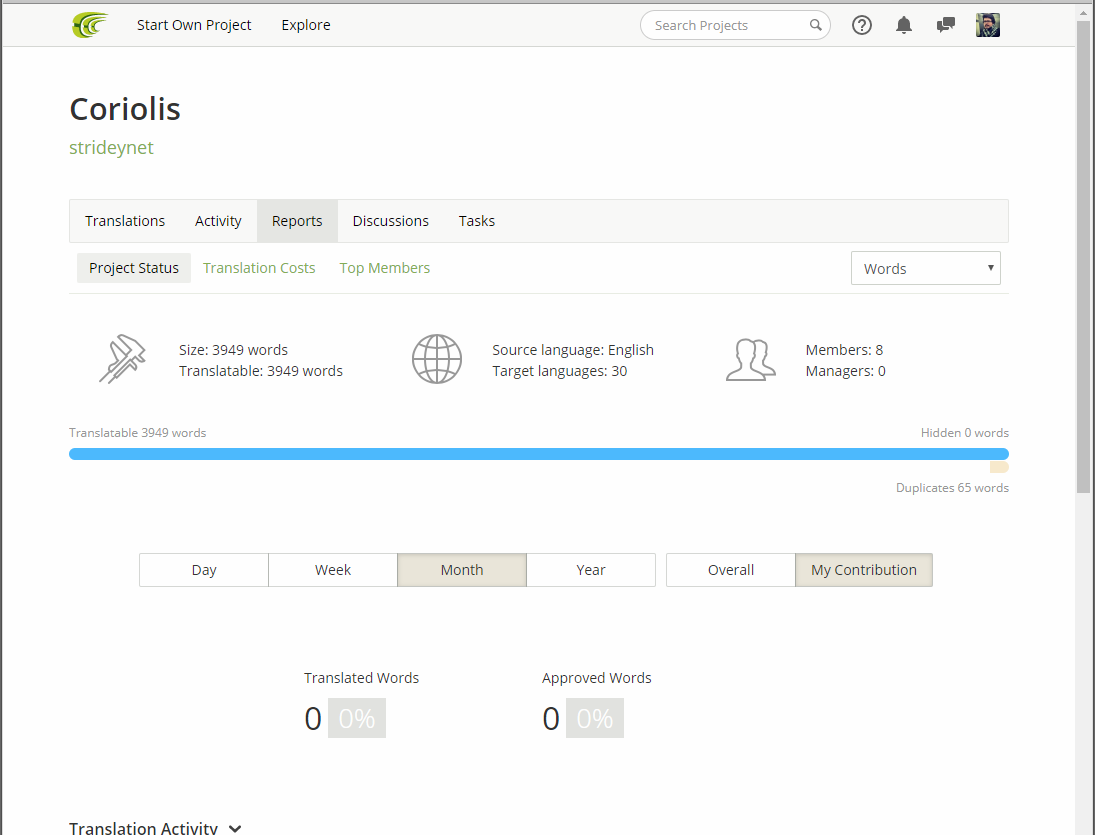Click the members people icon

751,360
